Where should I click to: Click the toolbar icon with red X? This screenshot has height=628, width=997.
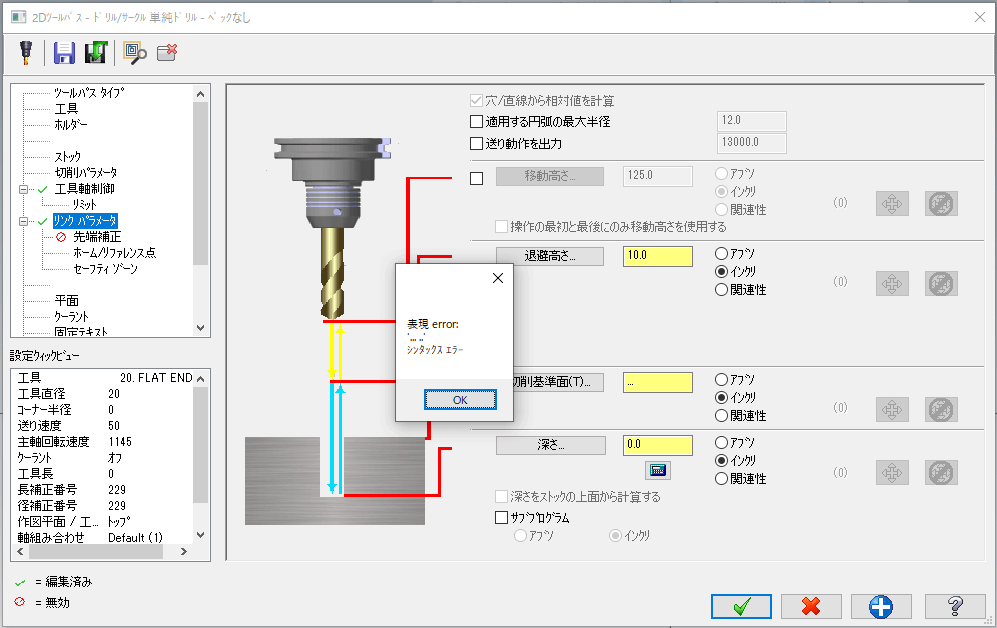(x=167, y=53)
